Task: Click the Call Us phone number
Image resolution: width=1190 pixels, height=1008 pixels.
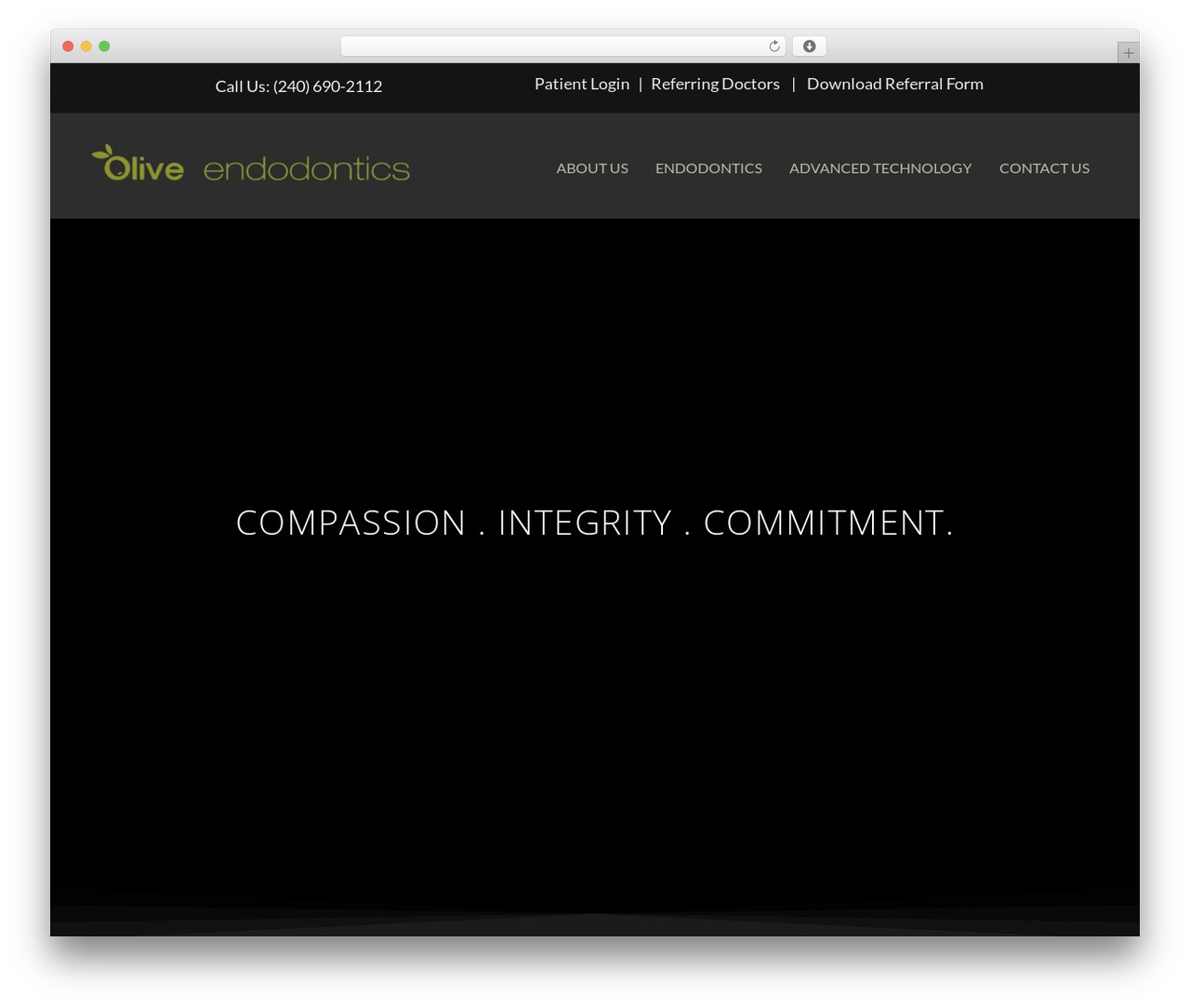Action: point(298,86)
